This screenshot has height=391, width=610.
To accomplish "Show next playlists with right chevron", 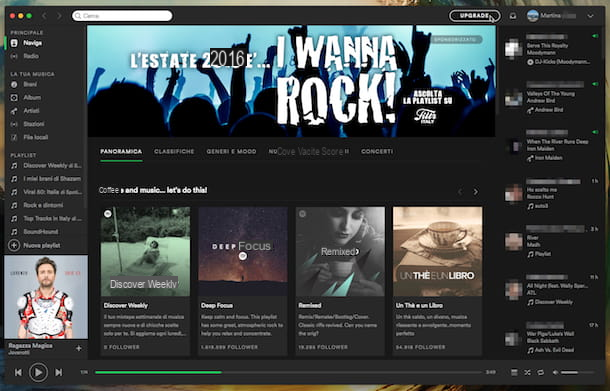I will coord(475,191).
